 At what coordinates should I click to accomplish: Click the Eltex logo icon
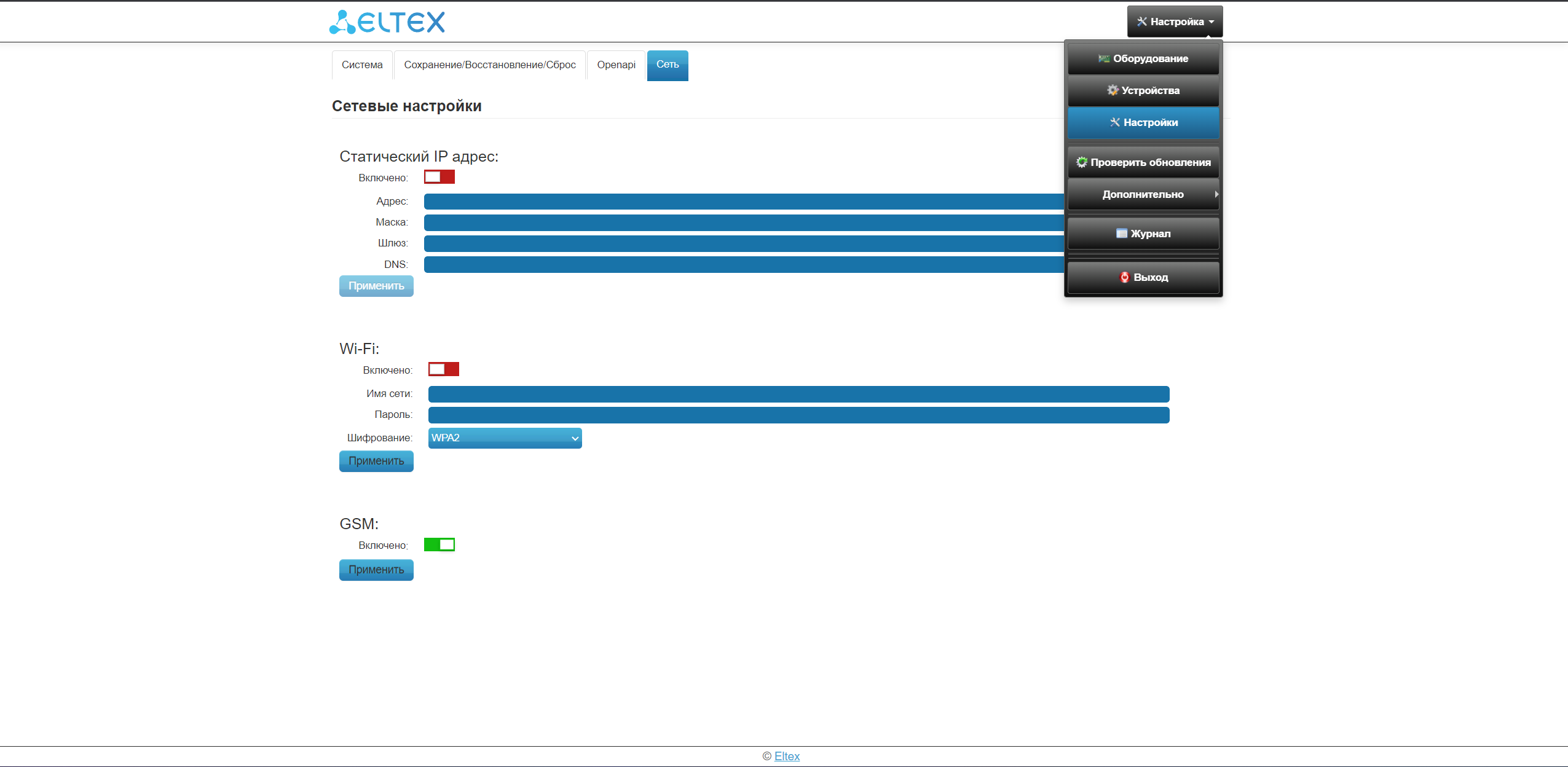[342, 23]
